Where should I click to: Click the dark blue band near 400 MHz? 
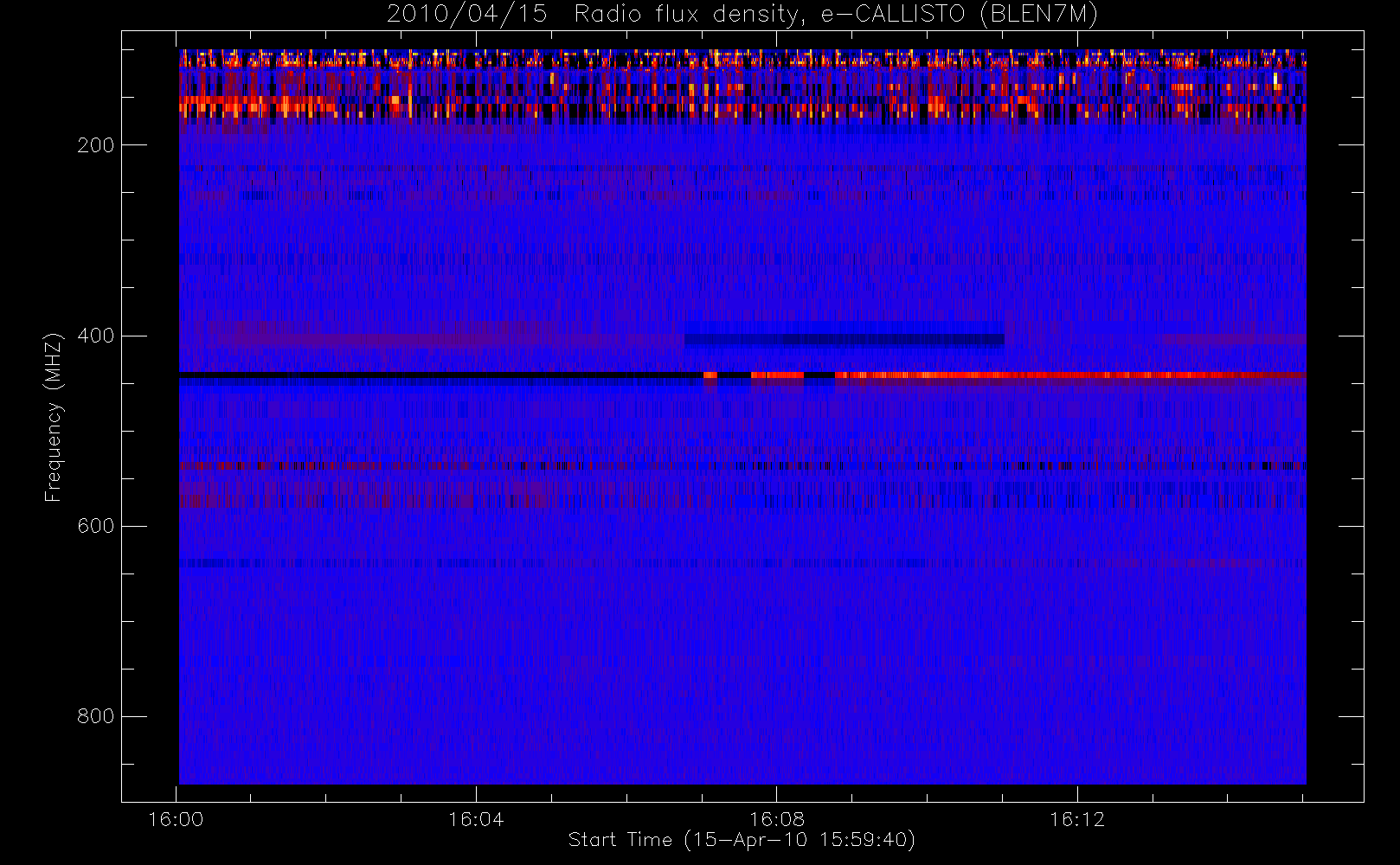tap(844, 340)
